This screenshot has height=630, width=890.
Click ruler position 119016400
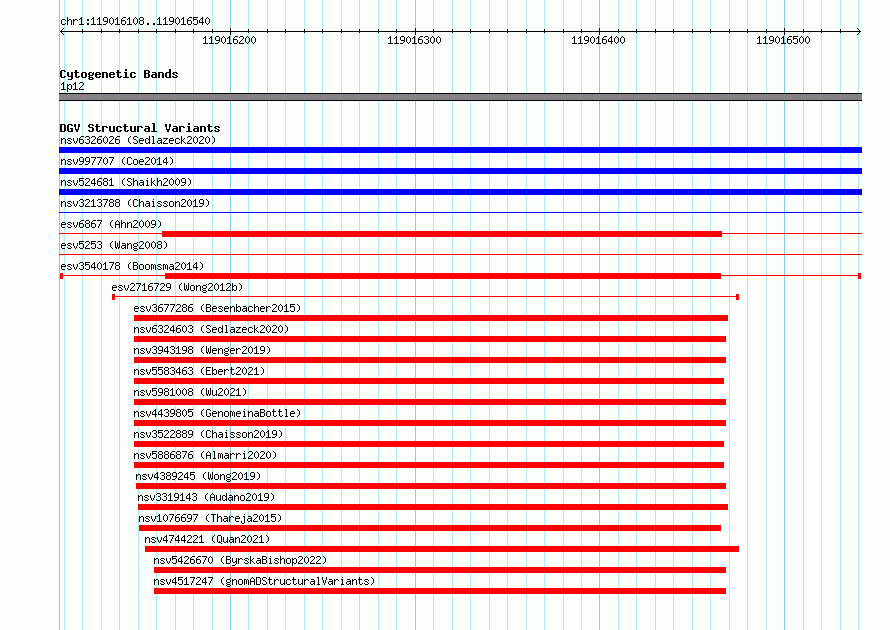click(x=598, y=40)
